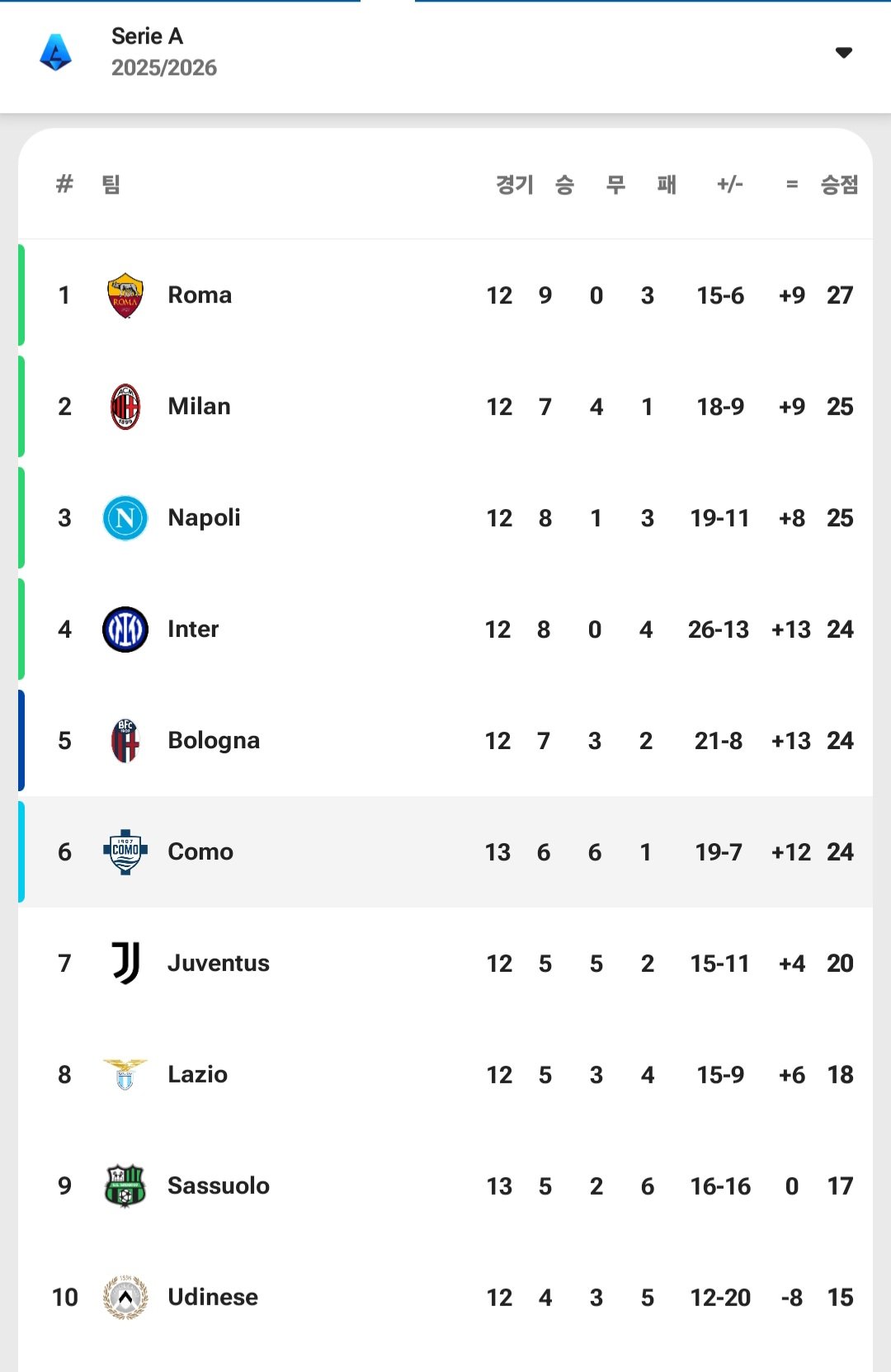Click the Sassuolo club badge
891x1372 pixels.
125,1186
